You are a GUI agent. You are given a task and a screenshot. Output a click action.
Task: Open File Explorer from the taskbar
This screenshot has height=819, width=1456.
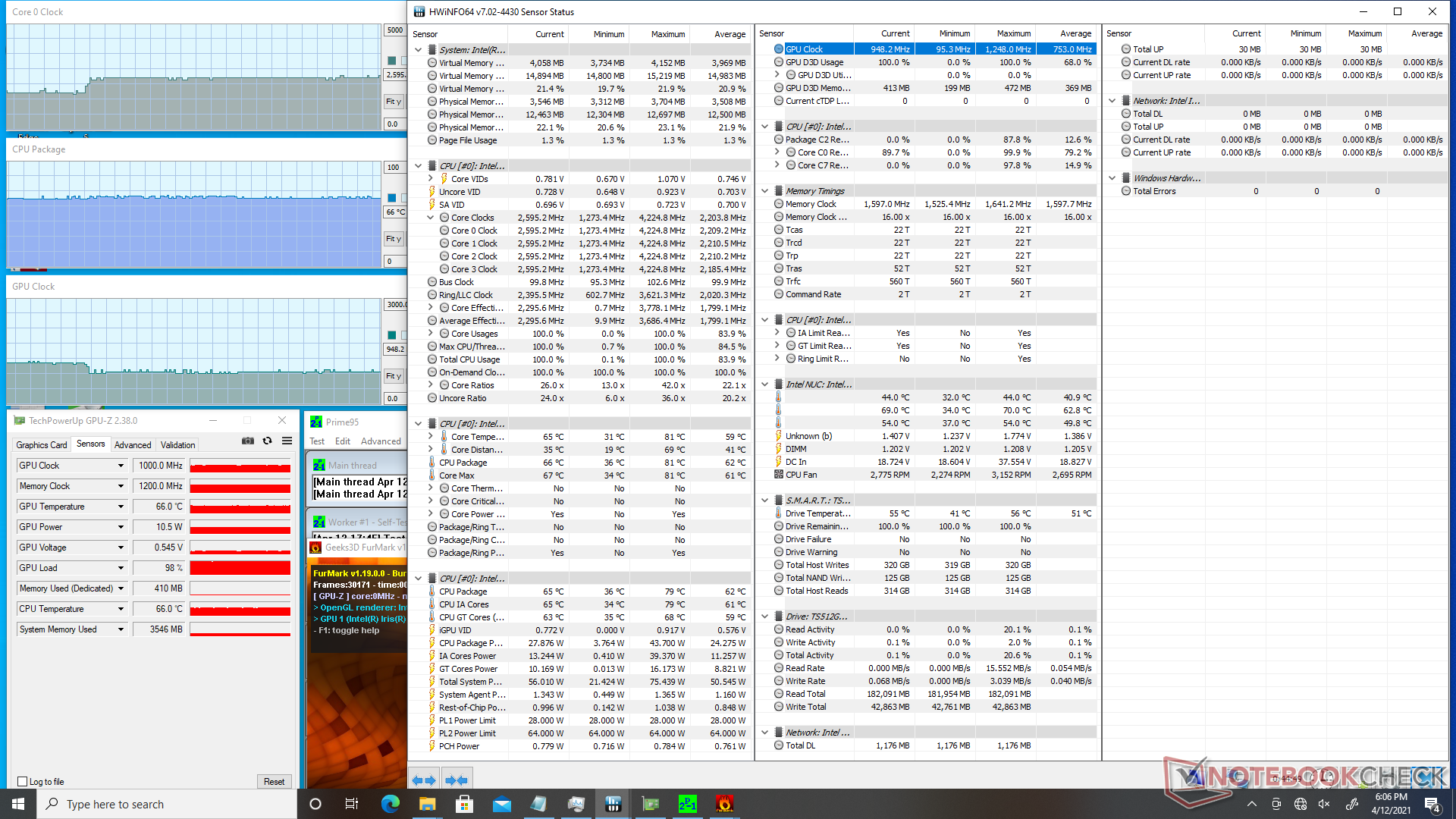428,804
